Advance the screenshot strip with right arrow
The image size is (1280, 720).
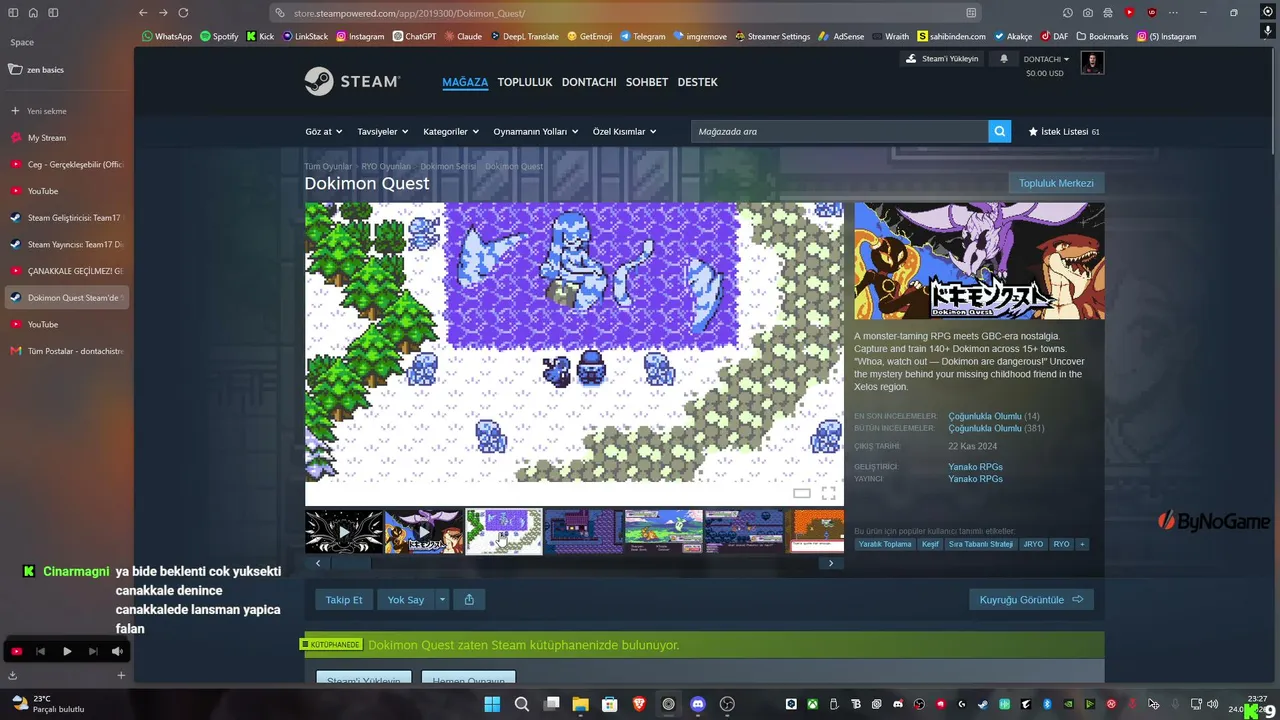(830, 563)
